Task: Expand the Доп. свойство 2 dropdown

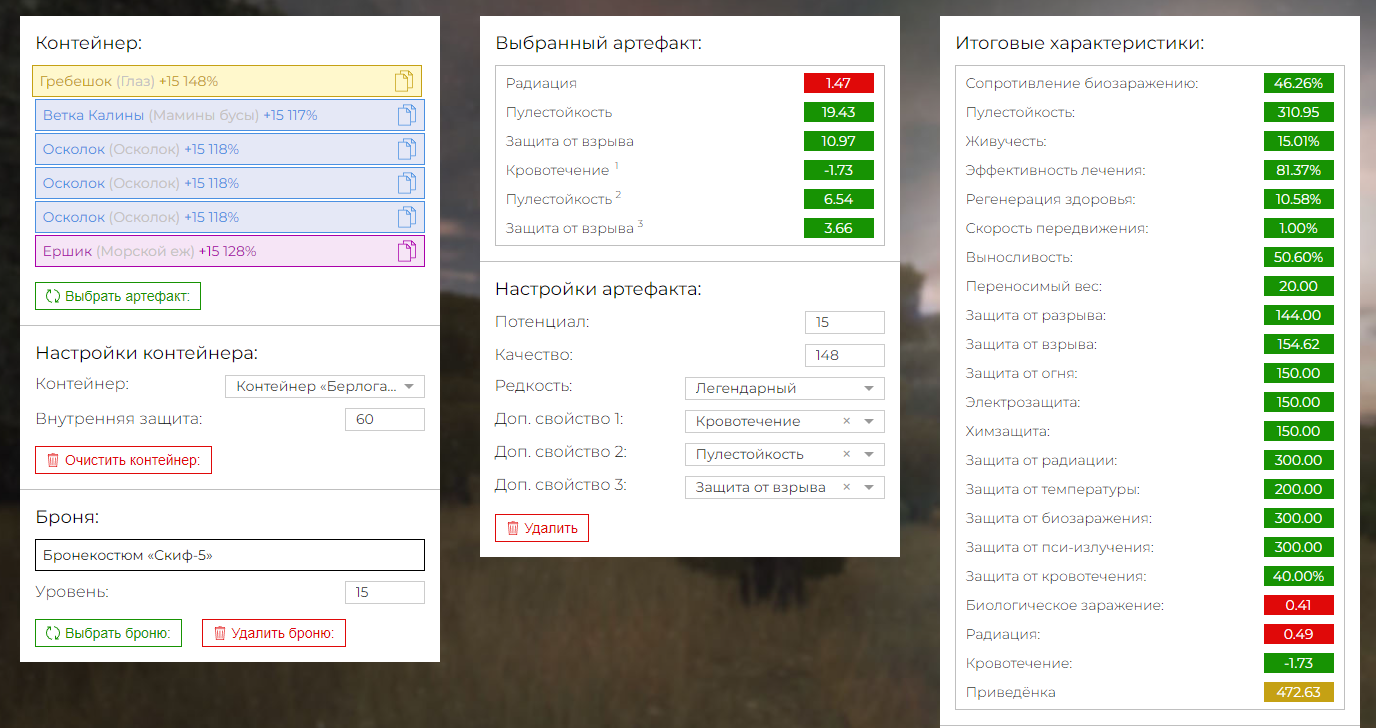Action: pyautogui.click(x=868, y=454)
